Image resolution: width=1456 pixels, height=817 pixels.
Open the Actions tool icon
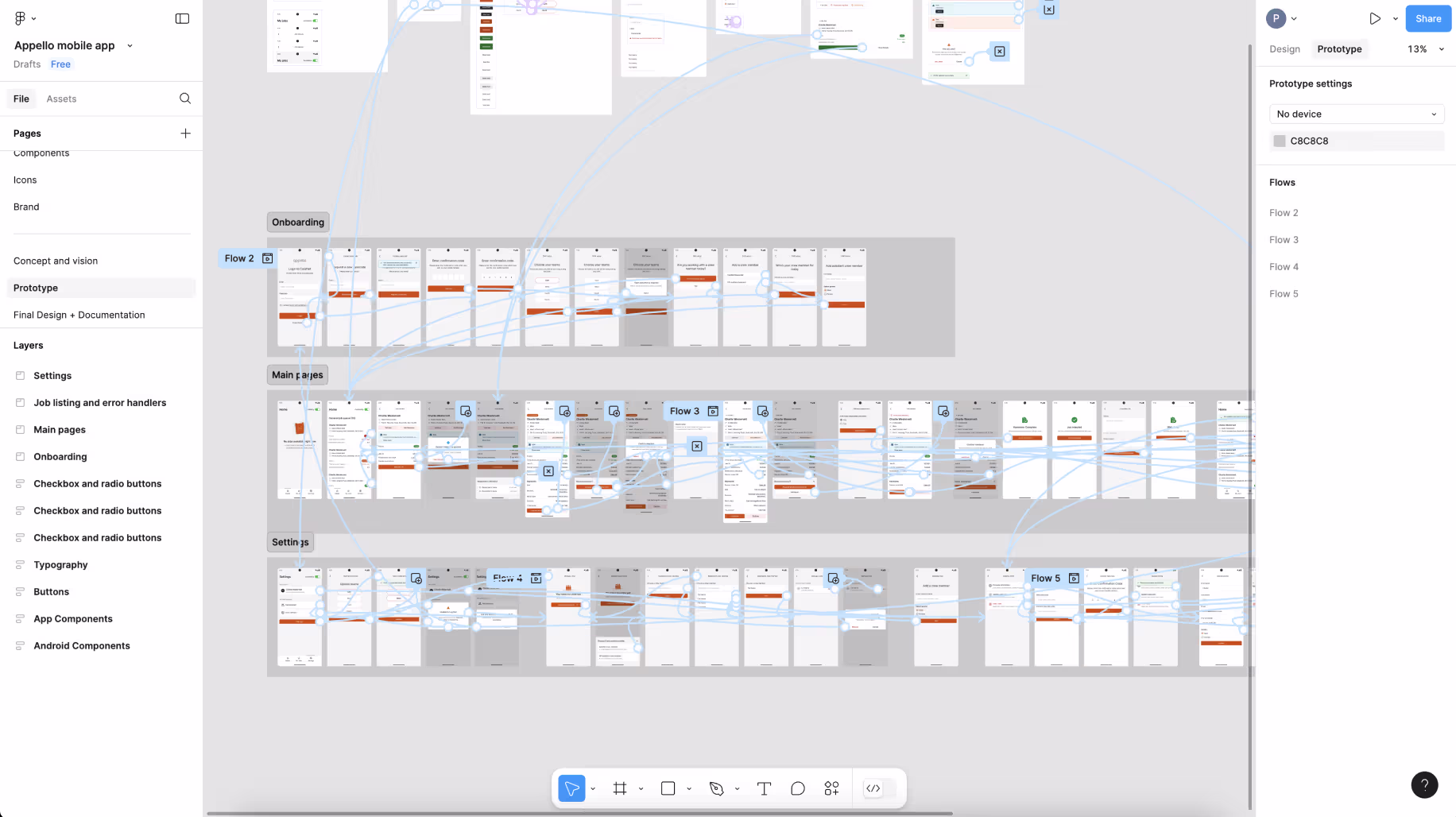coord(831,788)
